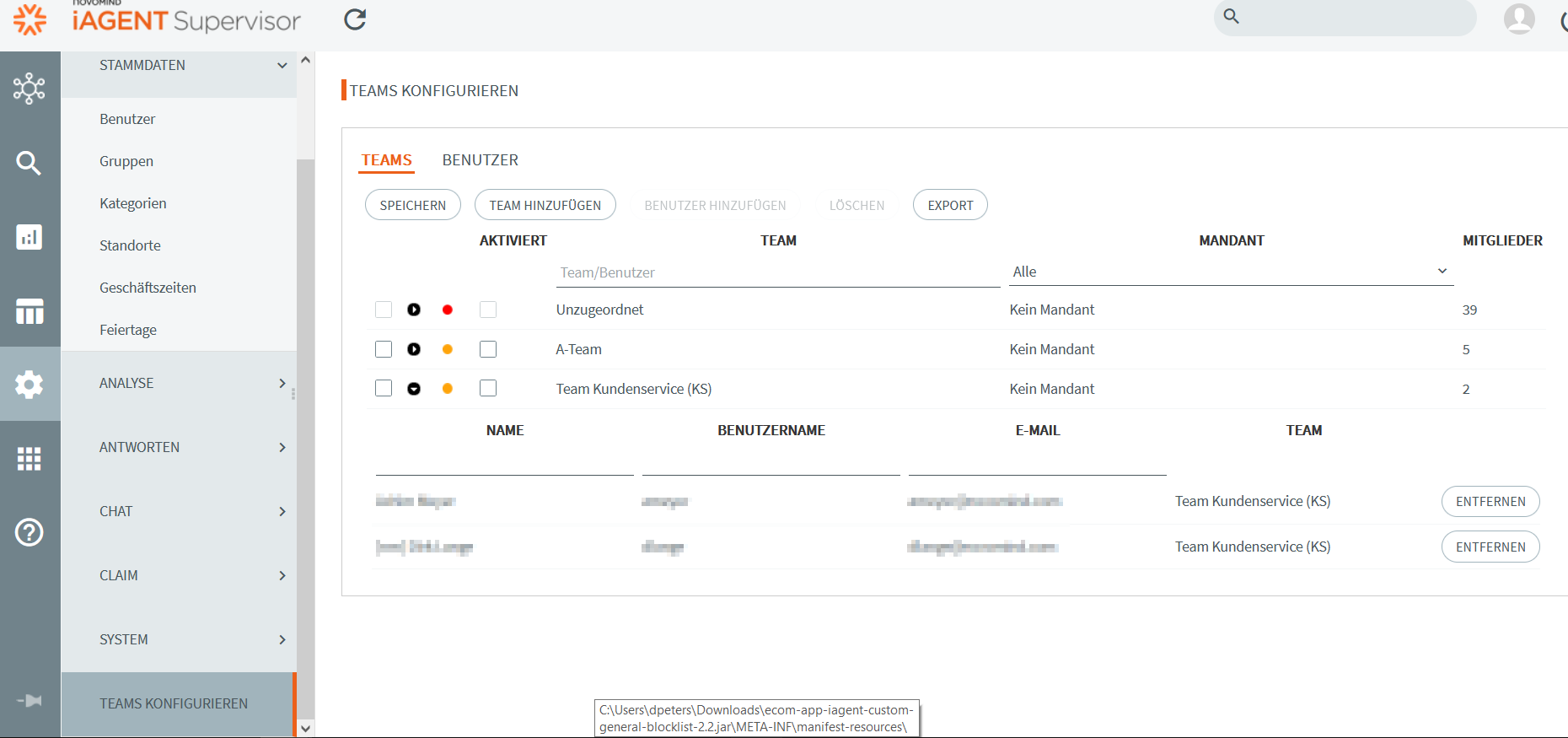Open the statistics chart sidebar icon
This screenshot has width=1568, height=738.
[30, 237]
